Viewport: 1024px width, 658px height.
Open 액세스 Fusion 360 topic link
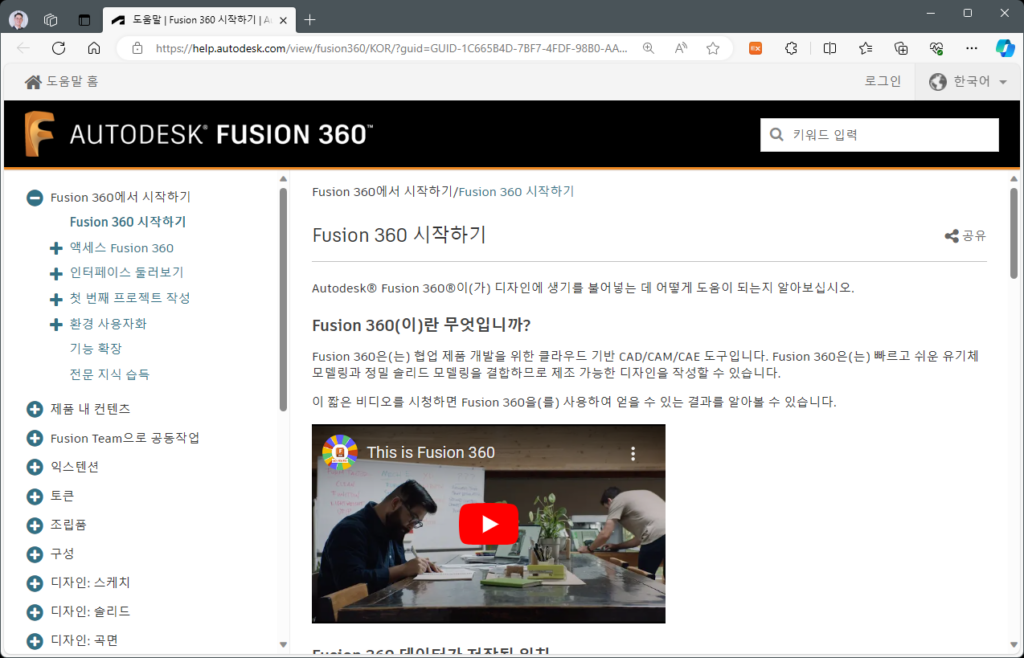(x=121, y=247)
